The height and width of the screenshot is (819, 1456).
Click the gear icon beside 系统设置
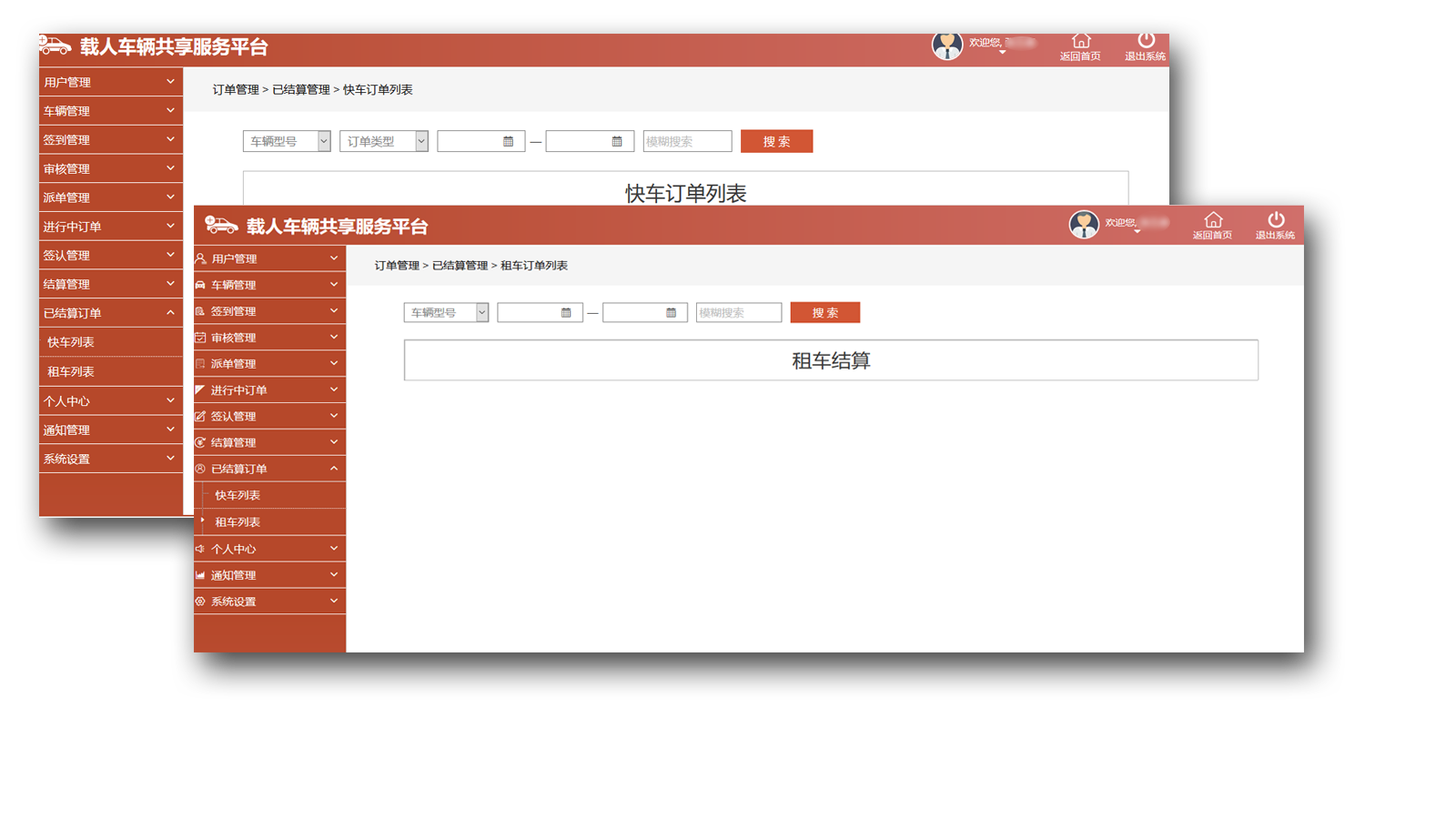[200, 602]
